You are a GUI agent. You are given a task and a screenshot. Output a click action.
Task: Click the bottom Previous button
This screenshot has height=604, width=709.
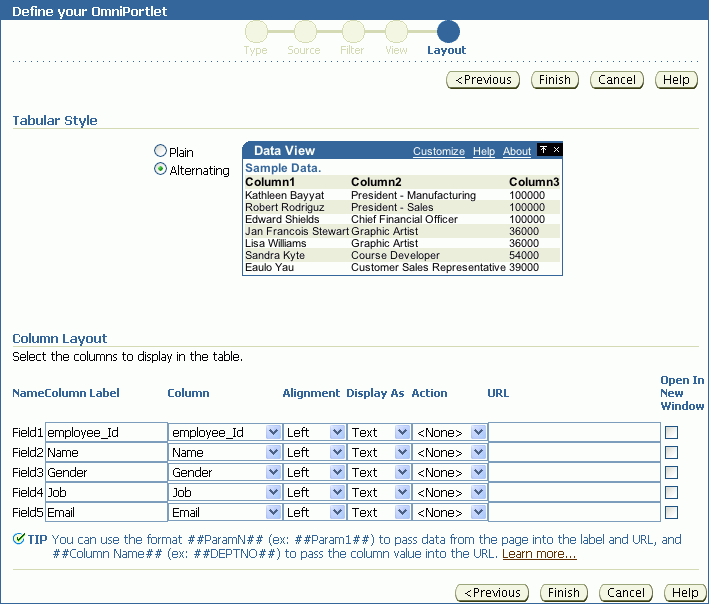pyautogui.click(x=492, y=593)
